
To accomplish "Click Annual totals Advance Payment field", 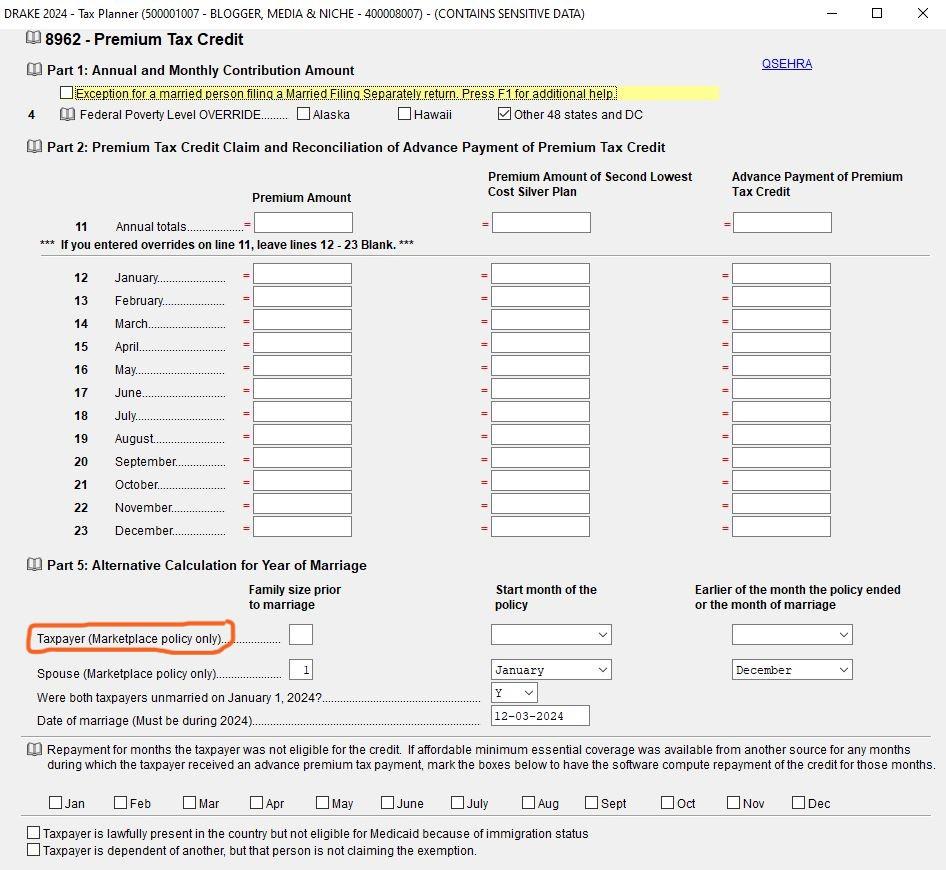I will tap(783, 223).
